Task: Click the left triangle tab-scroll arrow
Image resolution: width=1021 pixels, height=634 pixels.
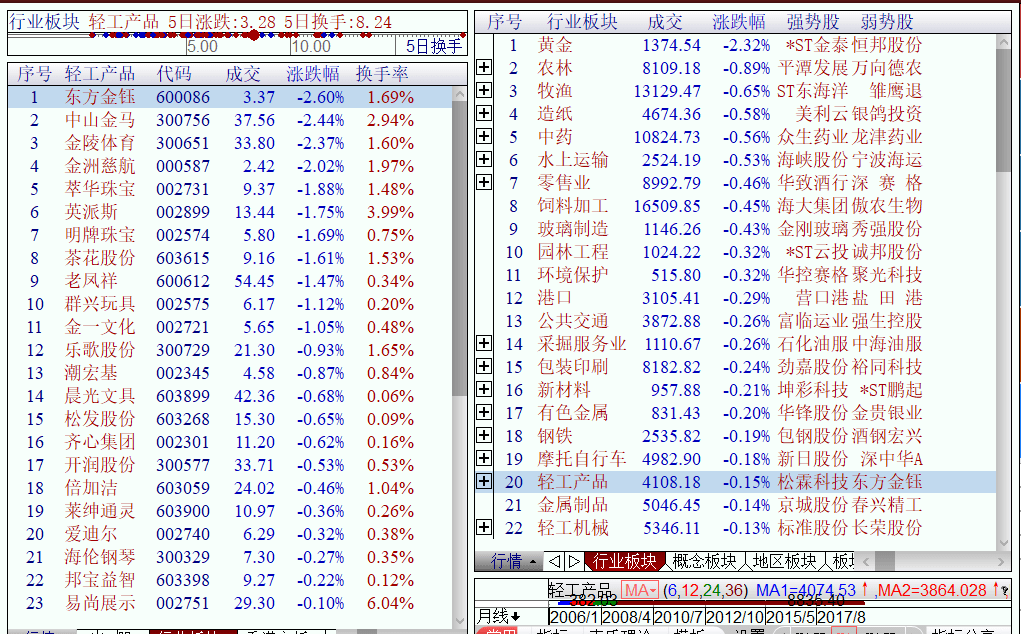Action: click(x=554, y=561)
